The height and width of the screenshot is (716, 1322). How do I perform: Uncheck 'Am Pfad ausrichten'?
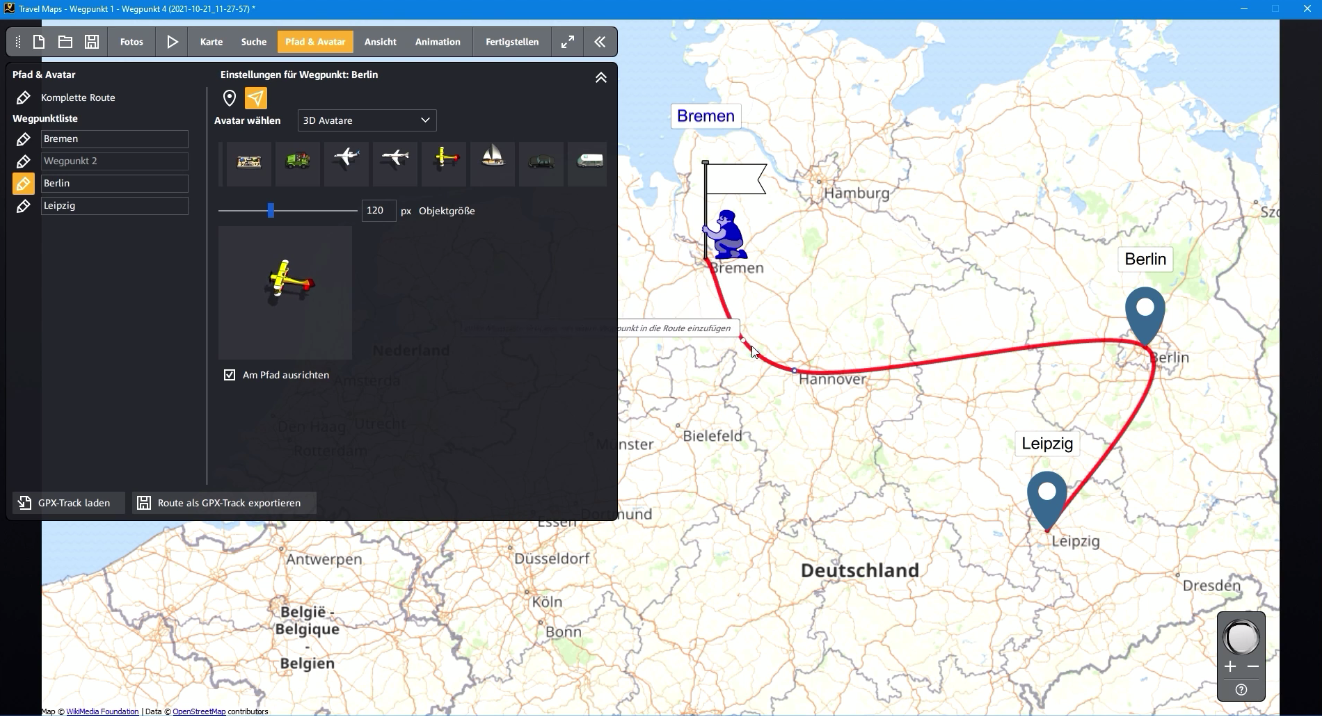click(229, 375)
